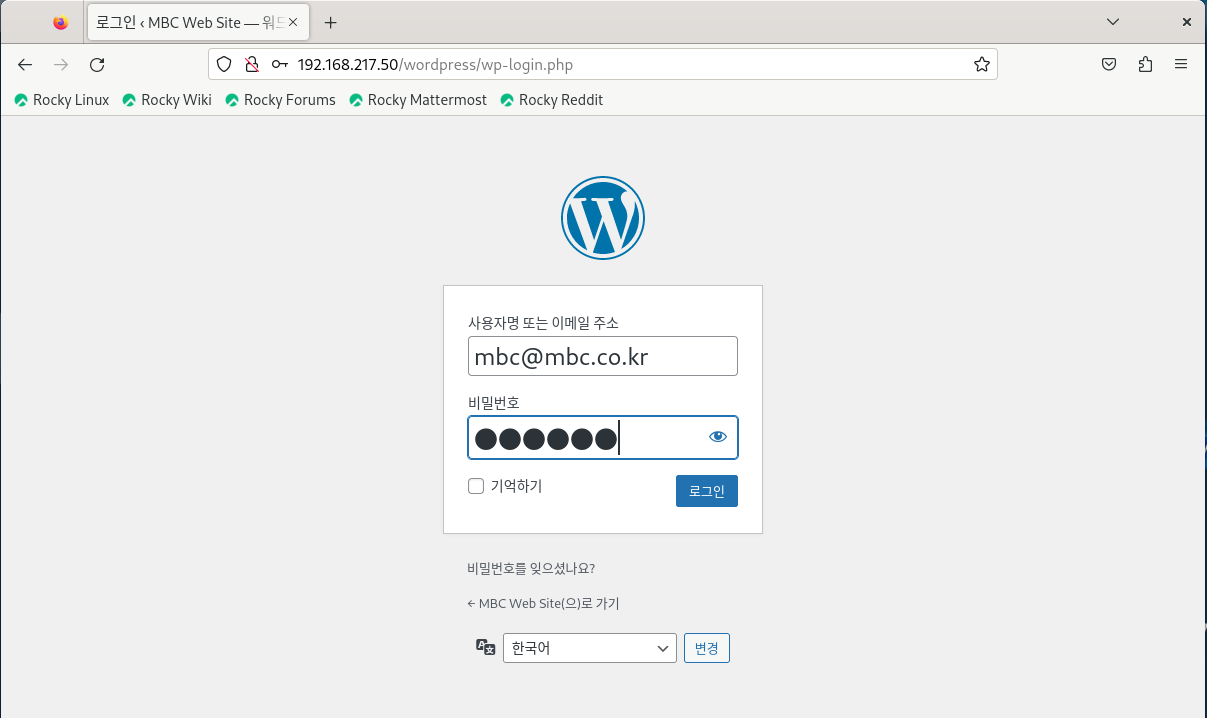Check the 기억하기 remember me checkbox

tap(476, 487)
